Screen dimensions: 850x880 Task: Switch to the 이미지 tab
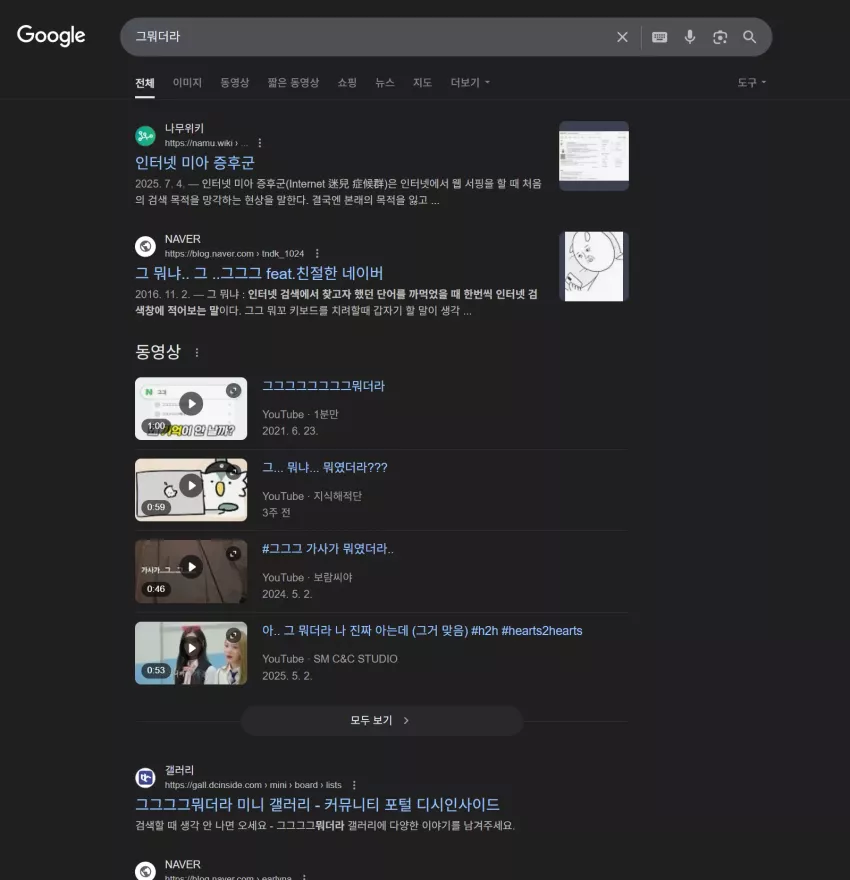click(x=187, y=82)
